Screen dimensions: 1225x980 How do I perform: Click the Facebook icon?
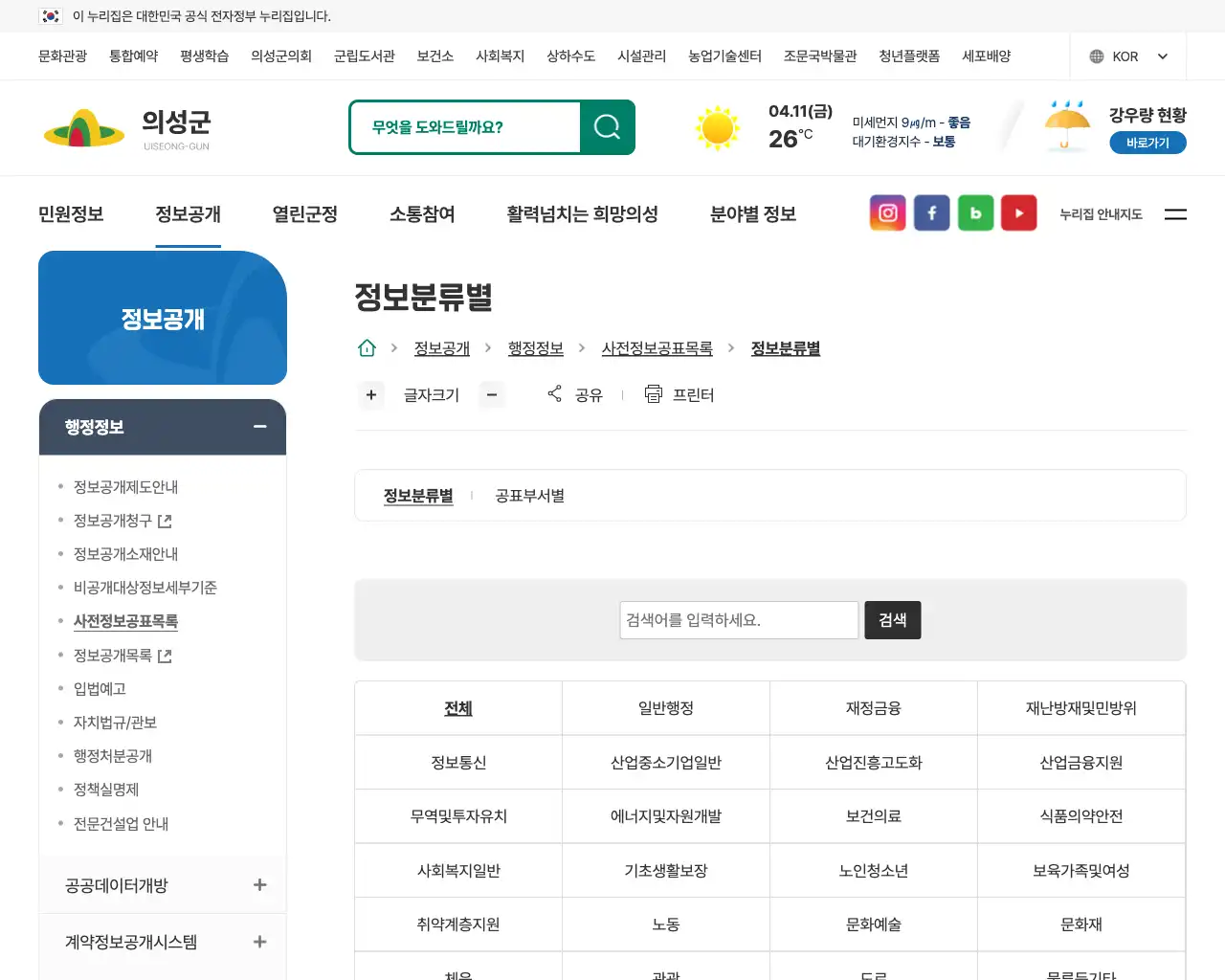coord(931,212)
